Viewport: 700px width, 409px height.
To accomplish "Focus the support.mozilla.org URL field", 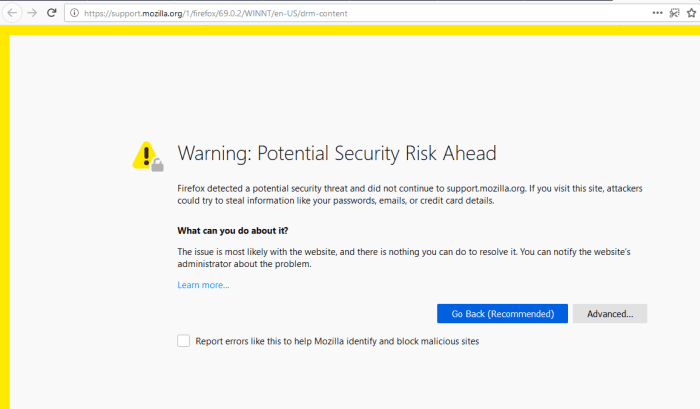I will [x=300, y=12].
